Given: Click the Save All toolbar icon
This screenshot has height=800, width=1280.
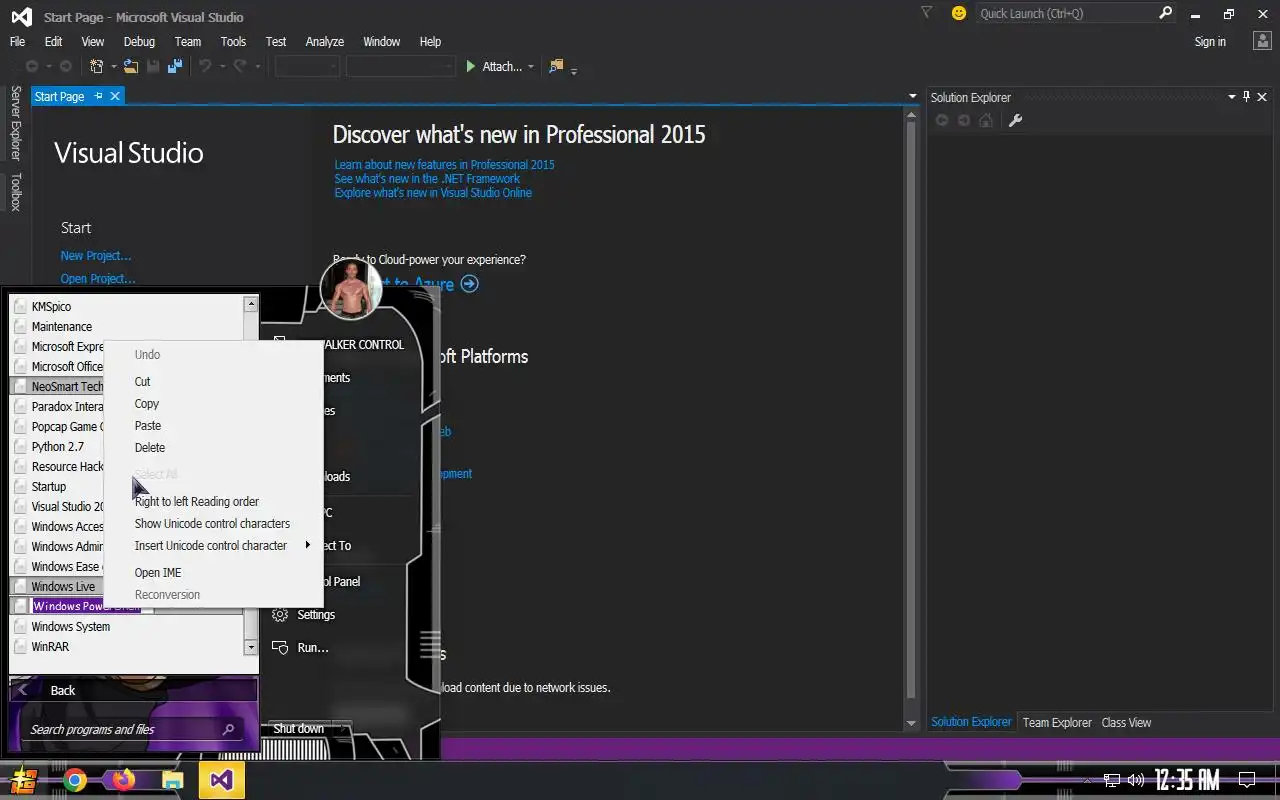Looking at the screenshot, I should pos(175,66).
